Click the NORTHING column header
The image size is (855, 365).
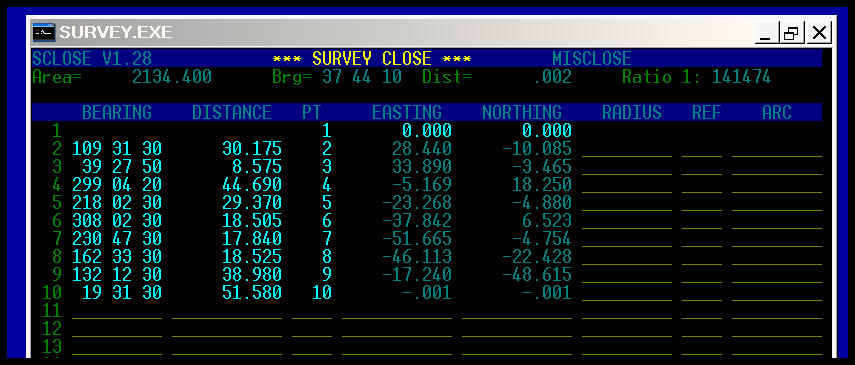522,112
